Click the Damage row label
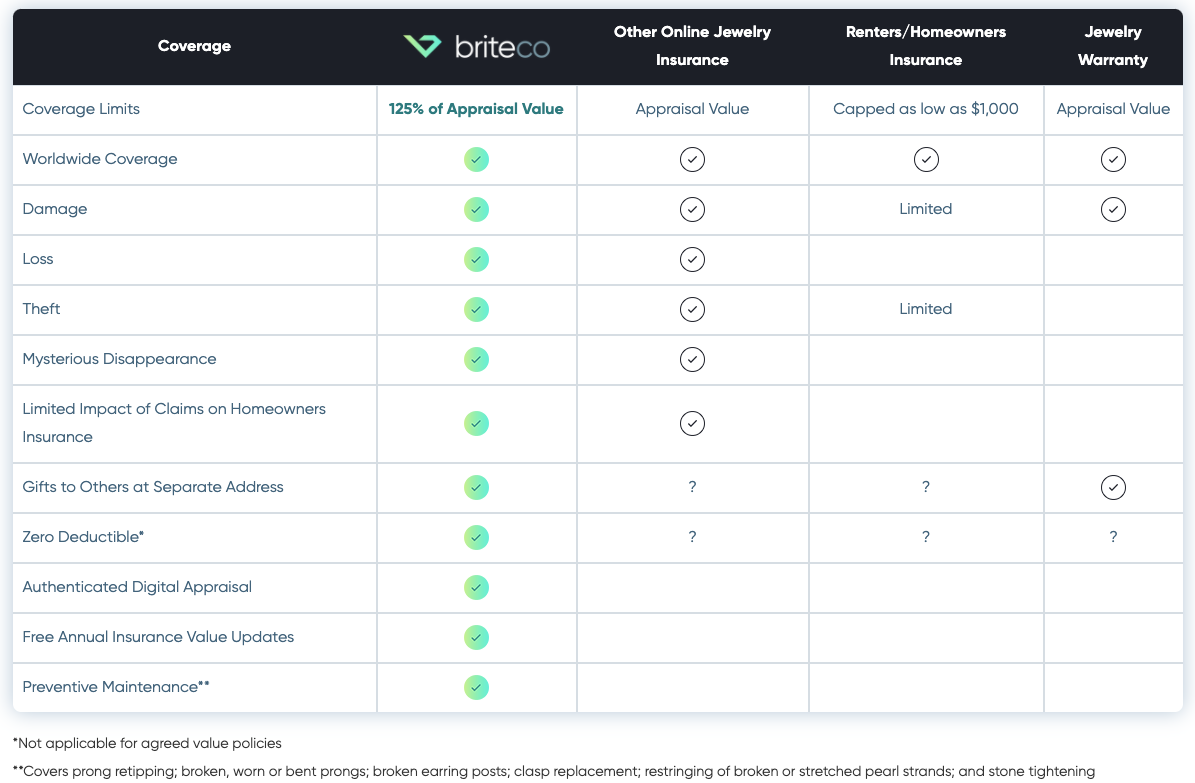Viewport: 1195px width, 783px height. (55, 209)
